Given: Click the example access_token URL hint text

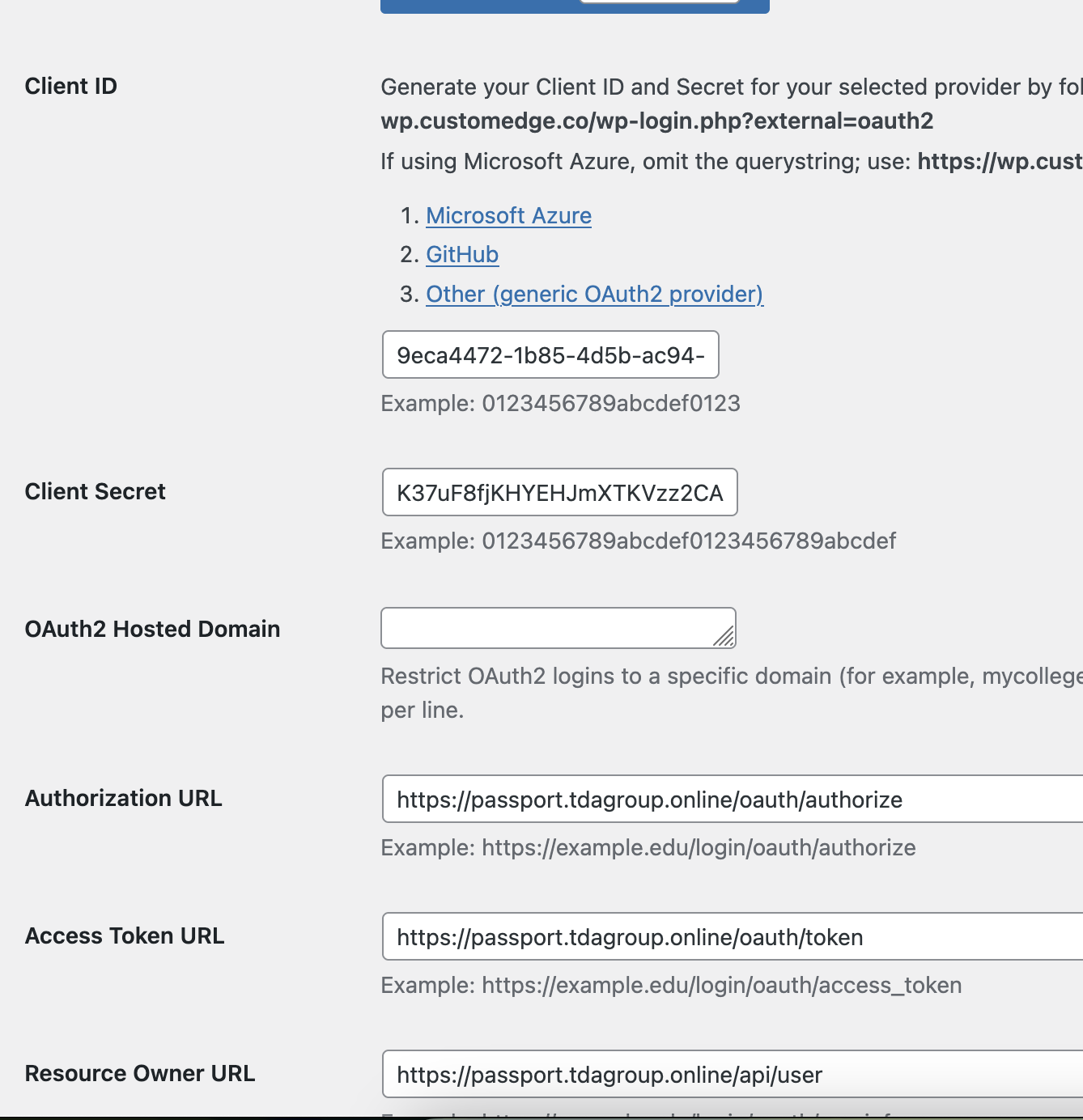Looking at the screenshot, I should point(671,986).
